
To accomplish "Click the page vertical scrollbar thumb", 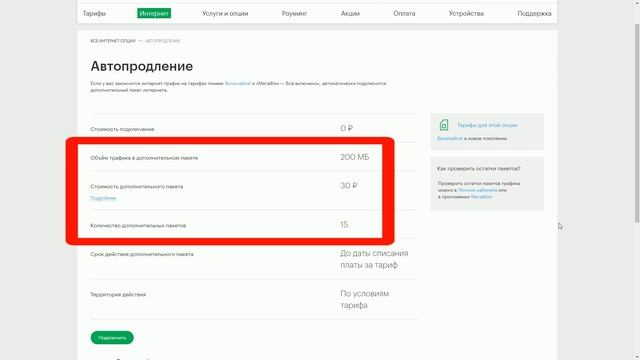I will [636, 122].
